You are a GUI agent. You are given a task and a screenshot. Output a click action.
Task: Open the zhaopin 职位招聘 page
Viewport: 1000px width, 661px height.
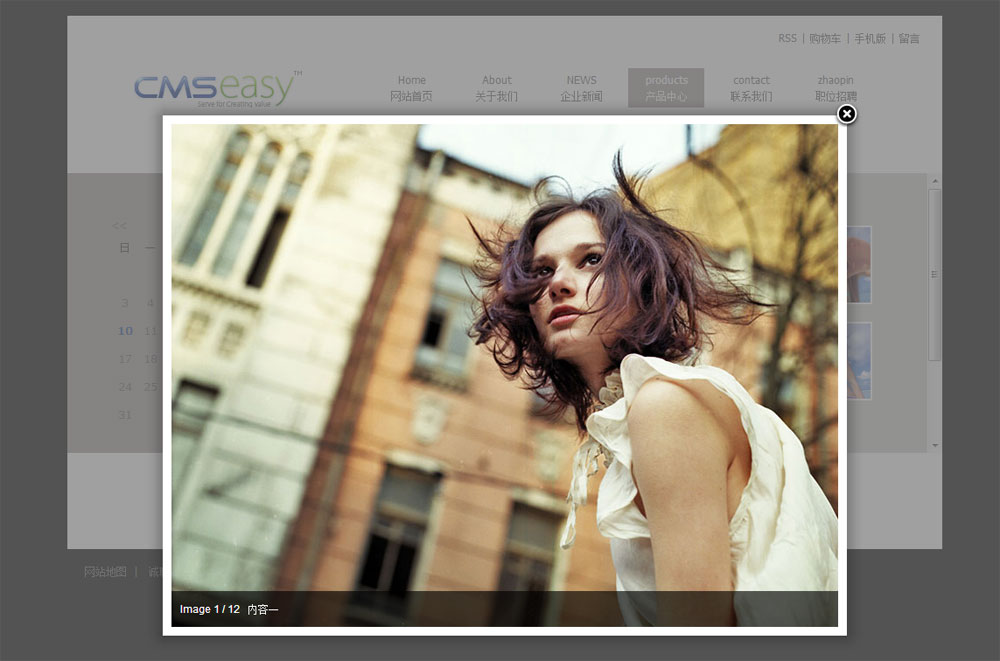click(x=835, y=88)
